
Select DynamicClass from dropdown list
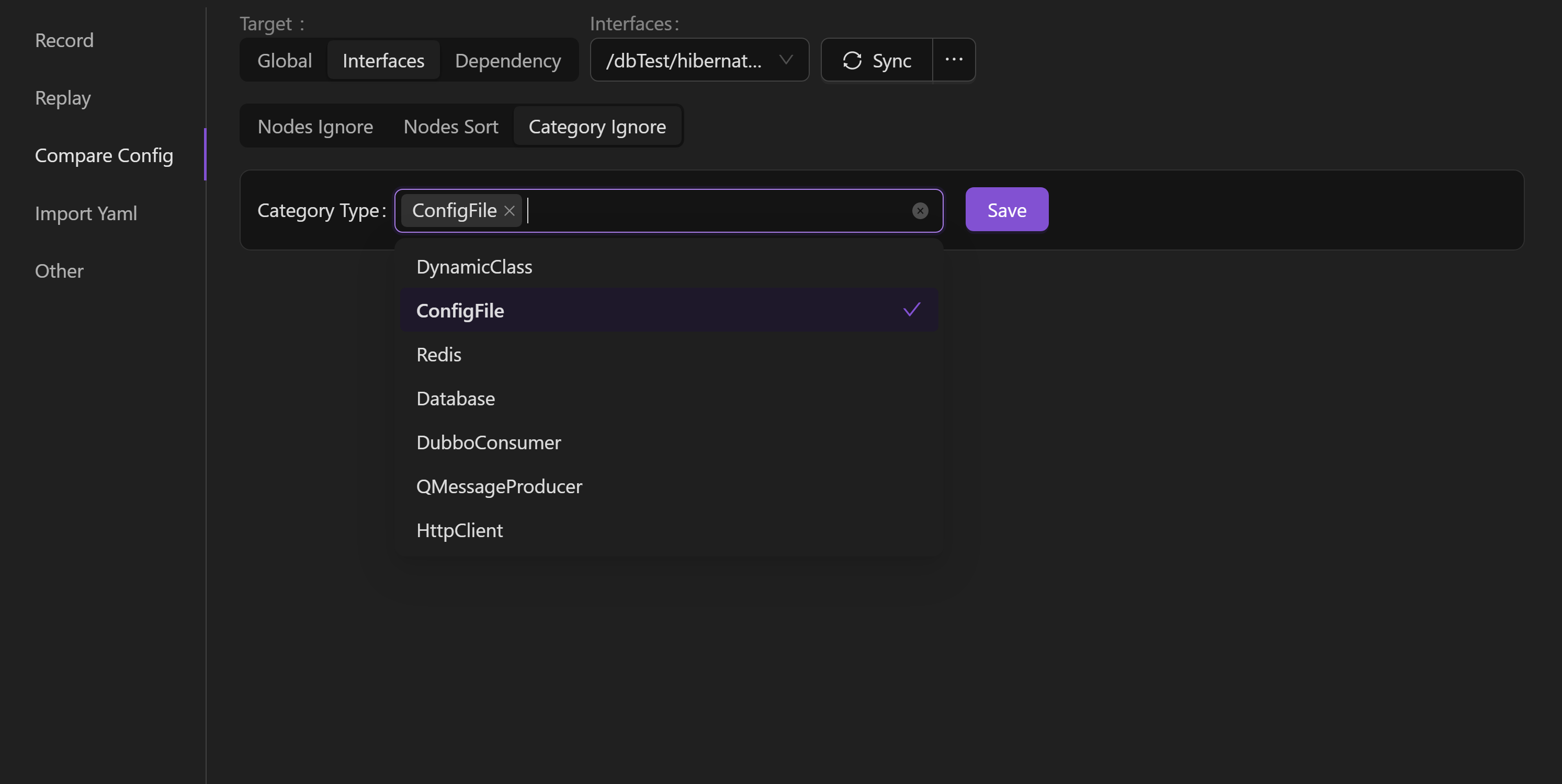click(x=475, y=266)
